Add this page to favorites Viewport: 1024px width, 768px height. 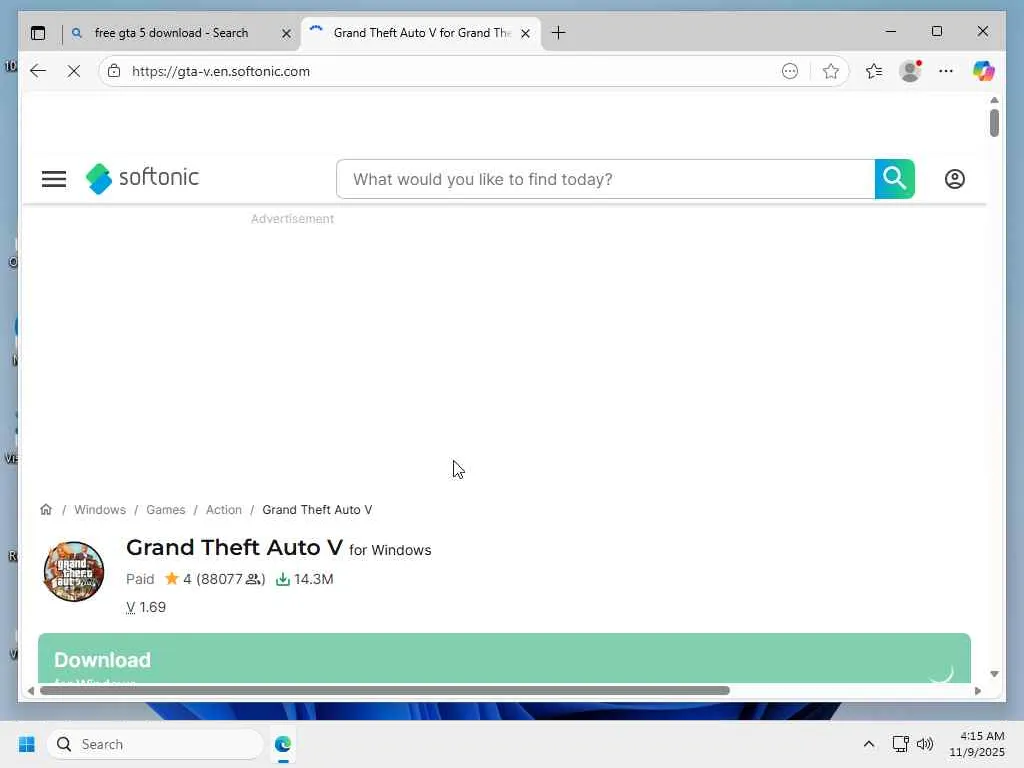click(x=831, y=71)
